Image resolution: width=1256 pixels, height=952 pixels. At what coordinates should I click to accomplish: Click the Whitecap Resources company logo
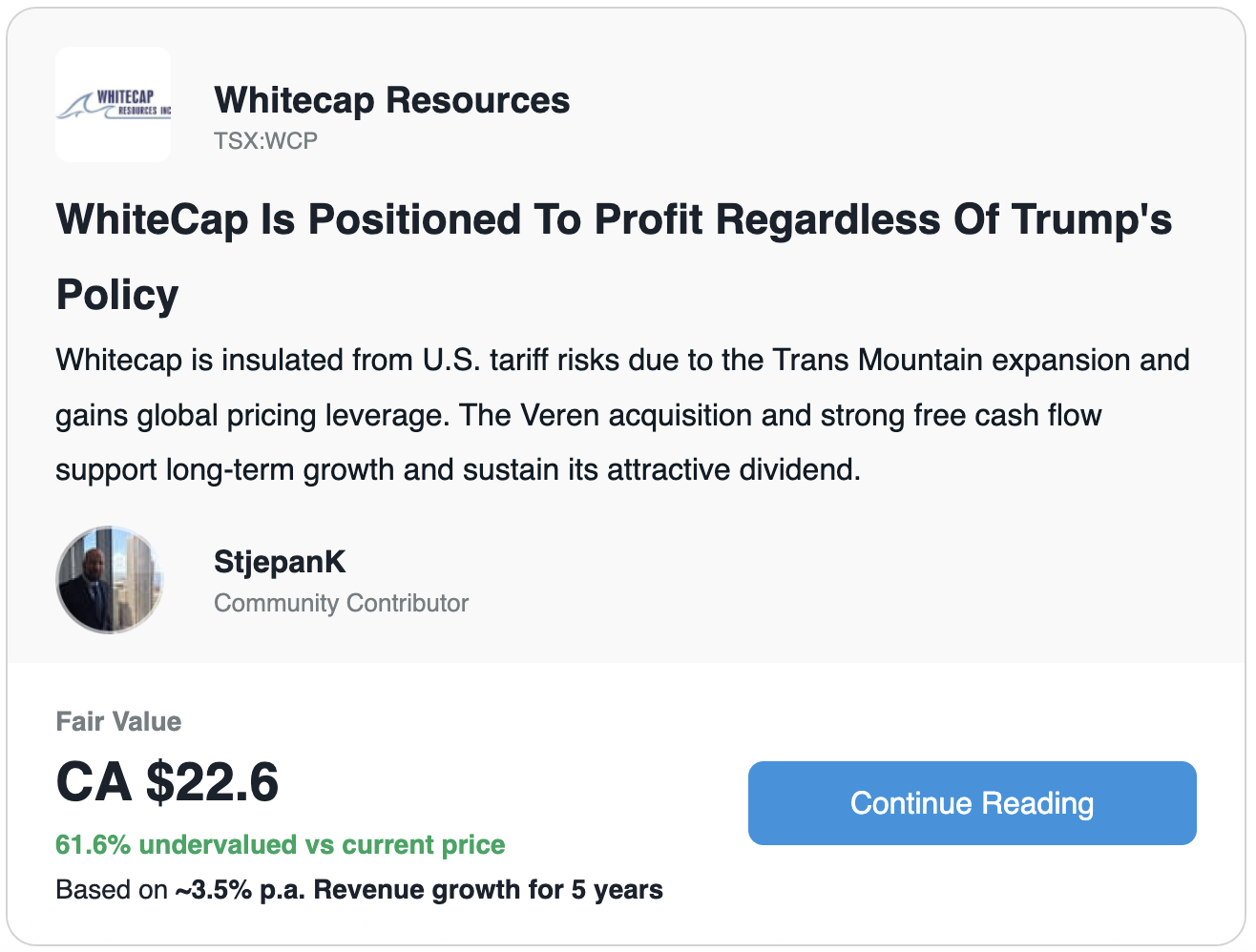pyautogui.click(x=114, y=105)
